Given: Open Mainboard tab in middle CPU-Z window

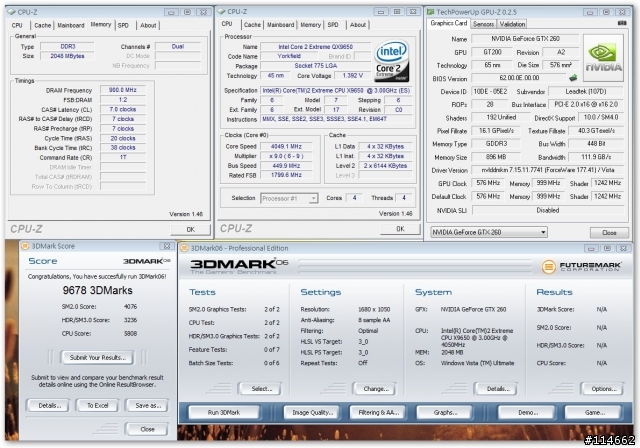Looking at the screenshot, I should [x=280, y=25].
